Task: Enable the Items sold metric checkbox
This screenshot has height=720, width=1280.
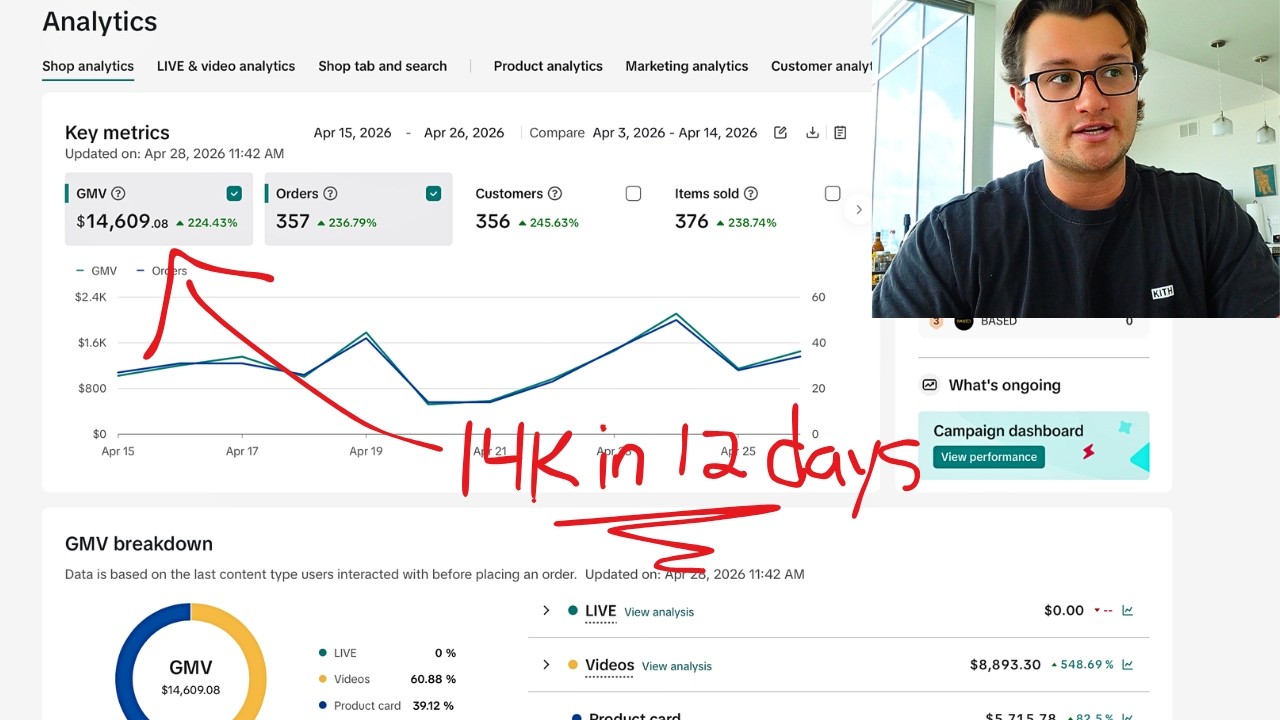Action: [832, 194]
